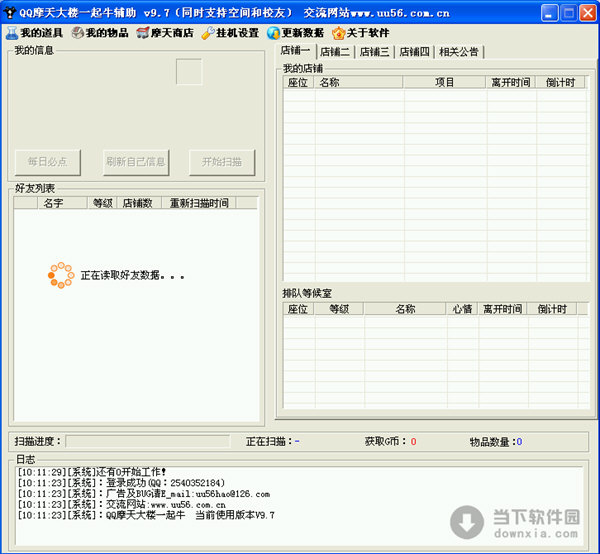Switch to the 店铺一 tab
Image resolution: width=600 pixels, height=554 pixels.
point(295,51)
